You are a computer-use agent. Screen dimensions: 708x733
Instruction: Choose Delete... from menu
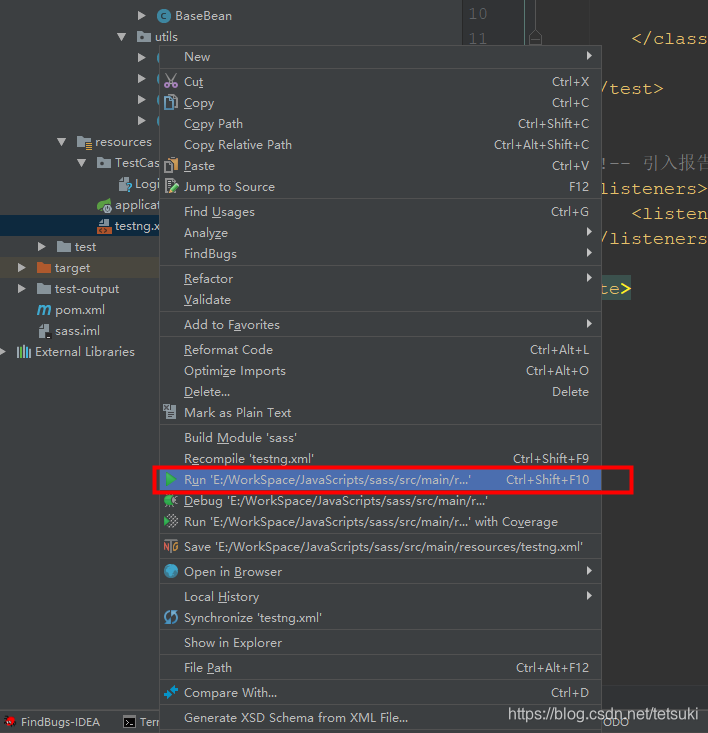point(380,391)
